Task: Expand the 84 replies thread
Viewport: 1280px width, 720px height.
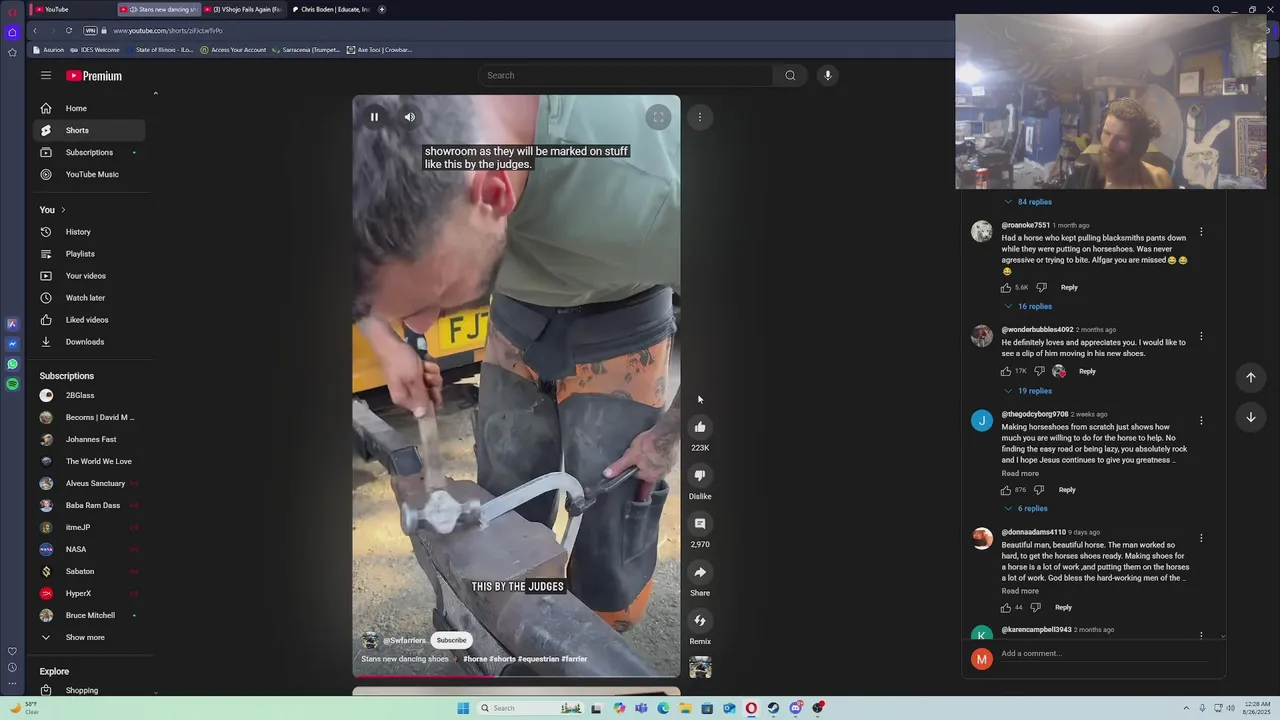Action: (x=1028, y=202)
